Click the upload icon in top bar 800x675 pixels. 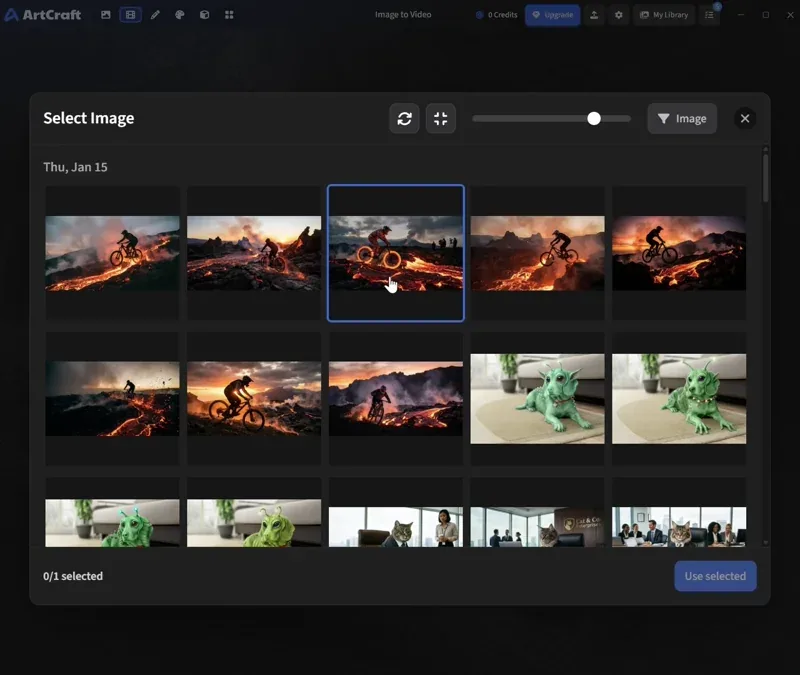tap(594, 15)
